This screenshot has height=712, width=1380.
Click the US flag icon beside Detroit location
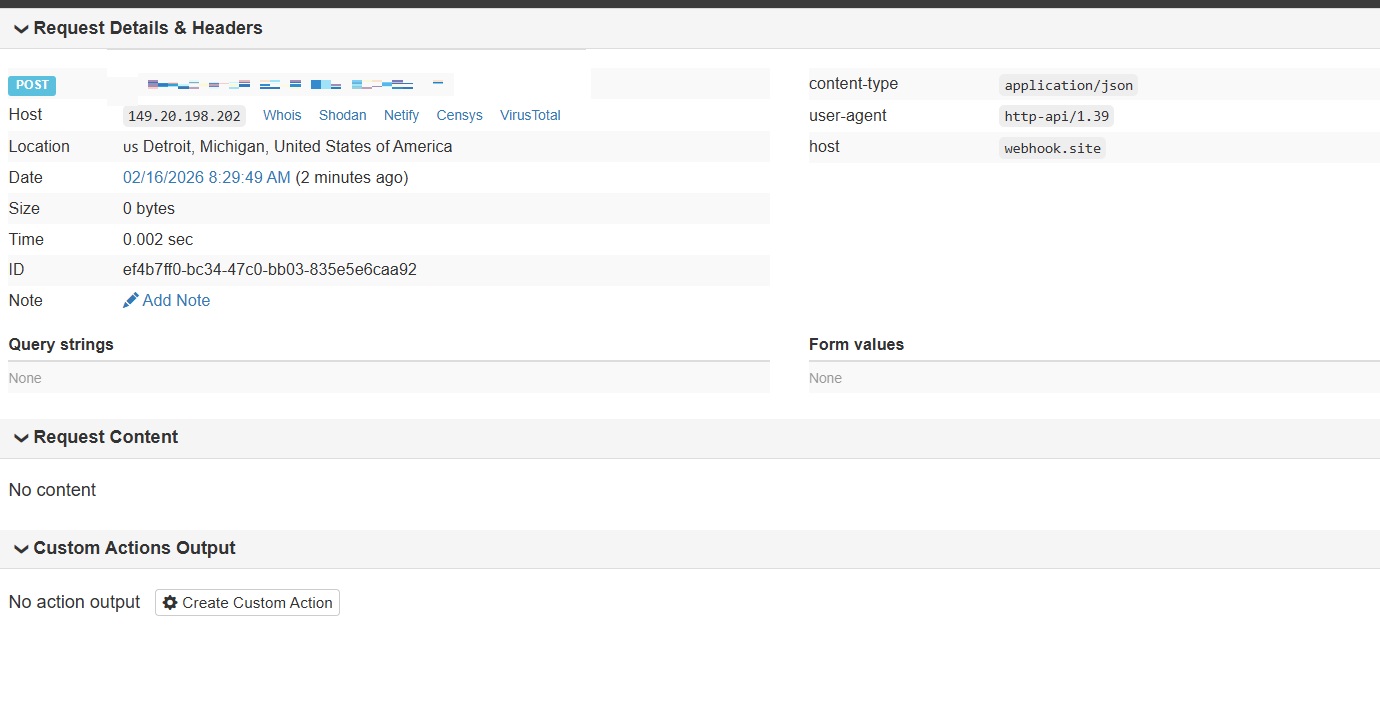(x=129, y=147)
